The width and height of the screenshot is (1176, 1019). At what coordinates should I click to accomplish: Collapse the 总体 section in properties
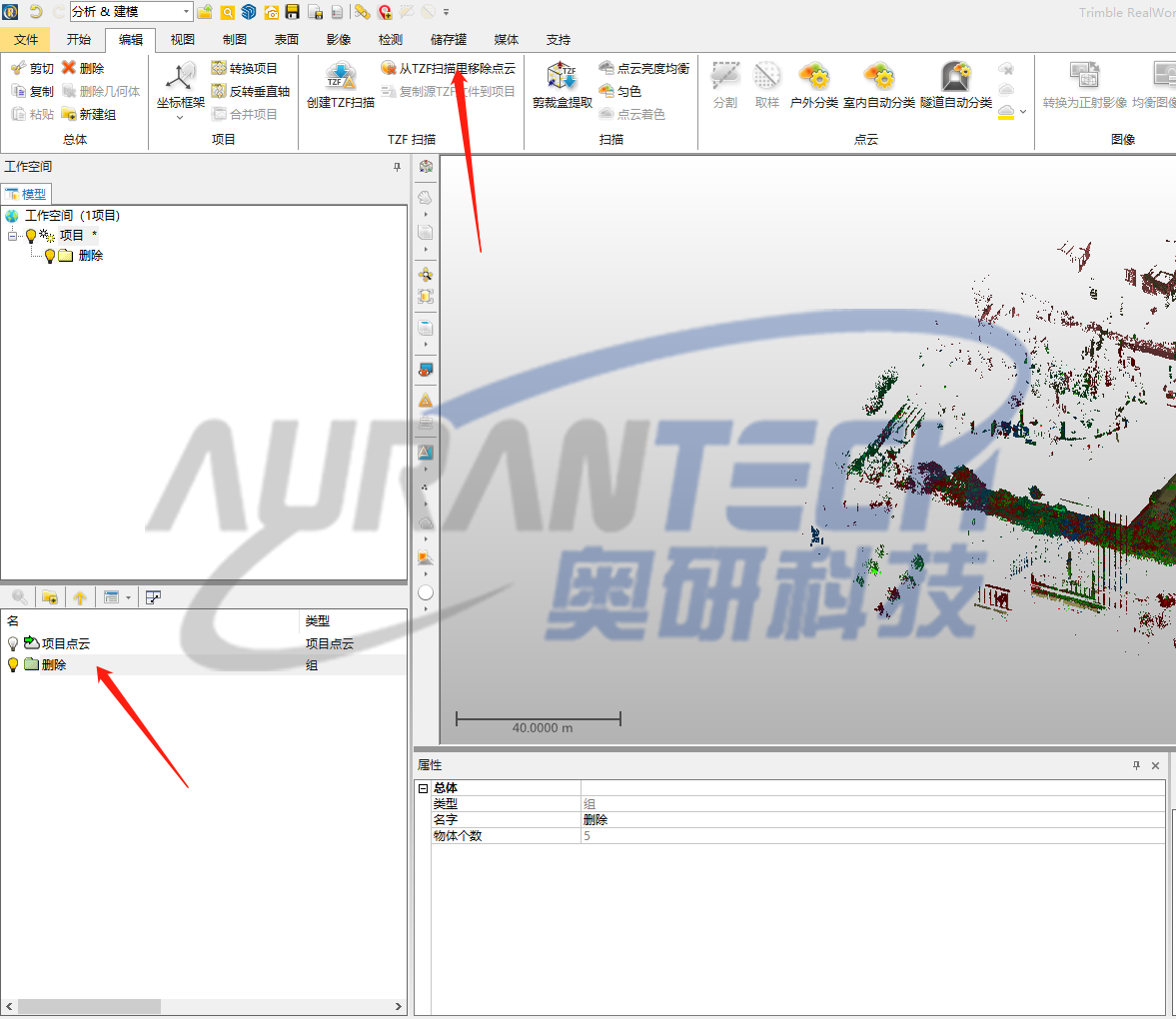[423, 788]
